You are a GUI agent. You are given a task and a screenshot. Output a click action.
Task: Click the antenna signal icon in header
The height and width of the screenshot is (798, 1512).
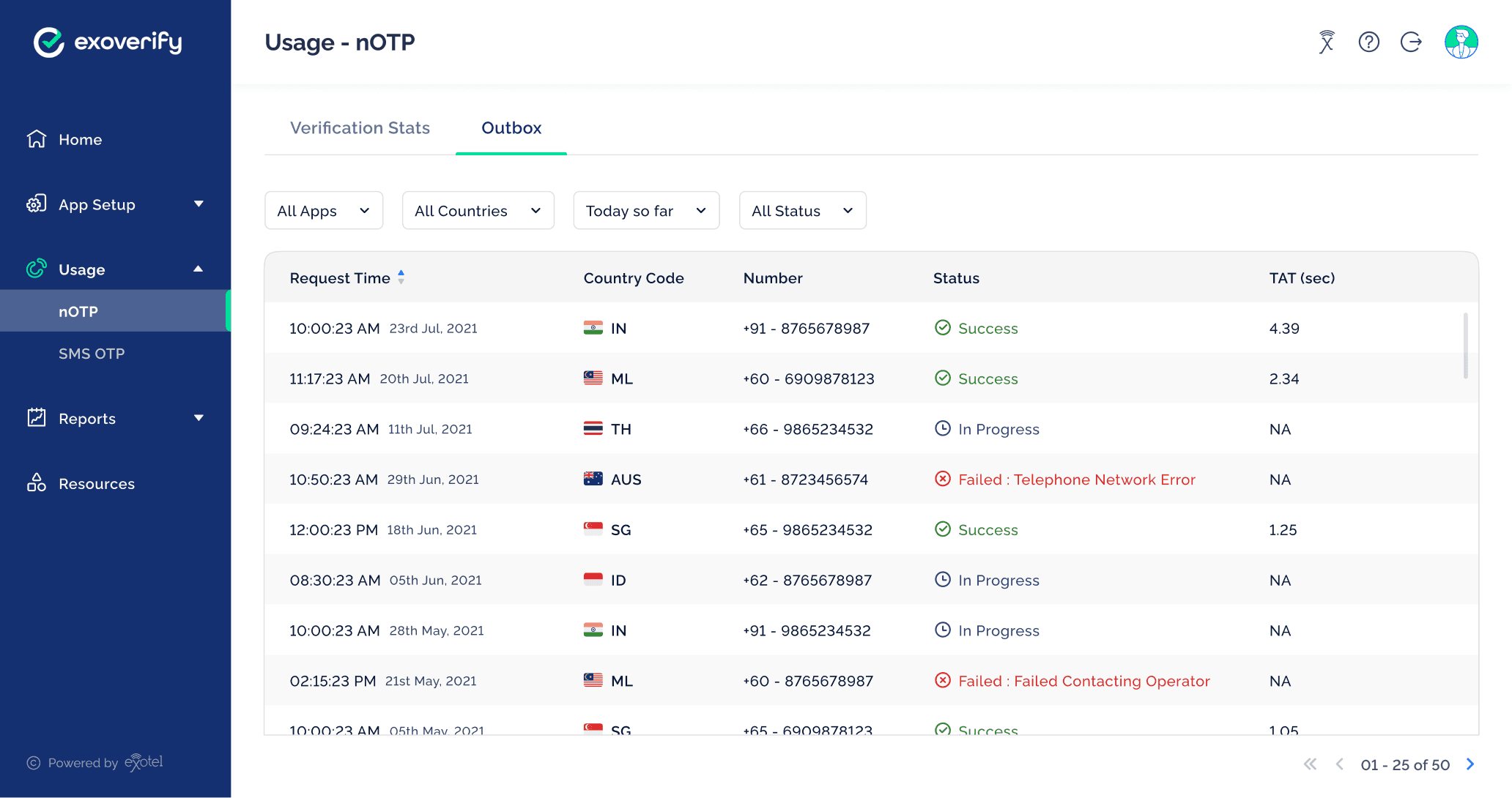(x=1327, y=42)
